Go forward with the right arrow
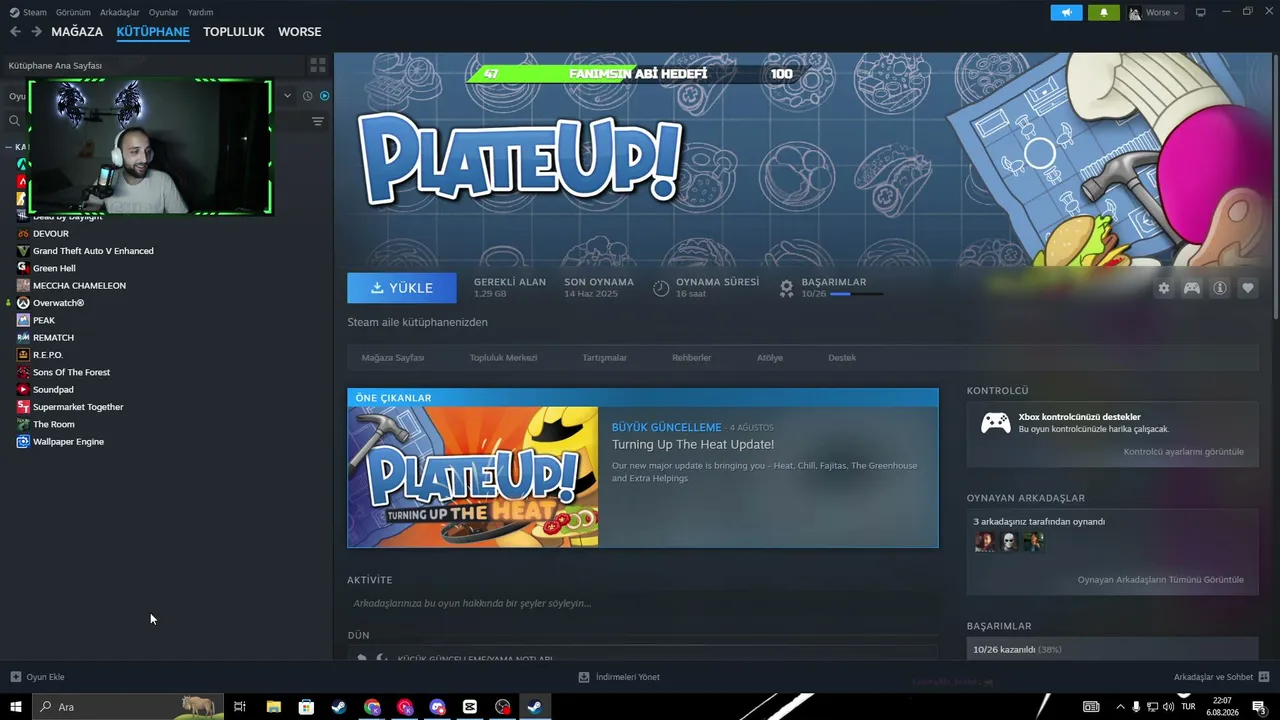The height and width of the screenshot is (720, 1280). 36,31
